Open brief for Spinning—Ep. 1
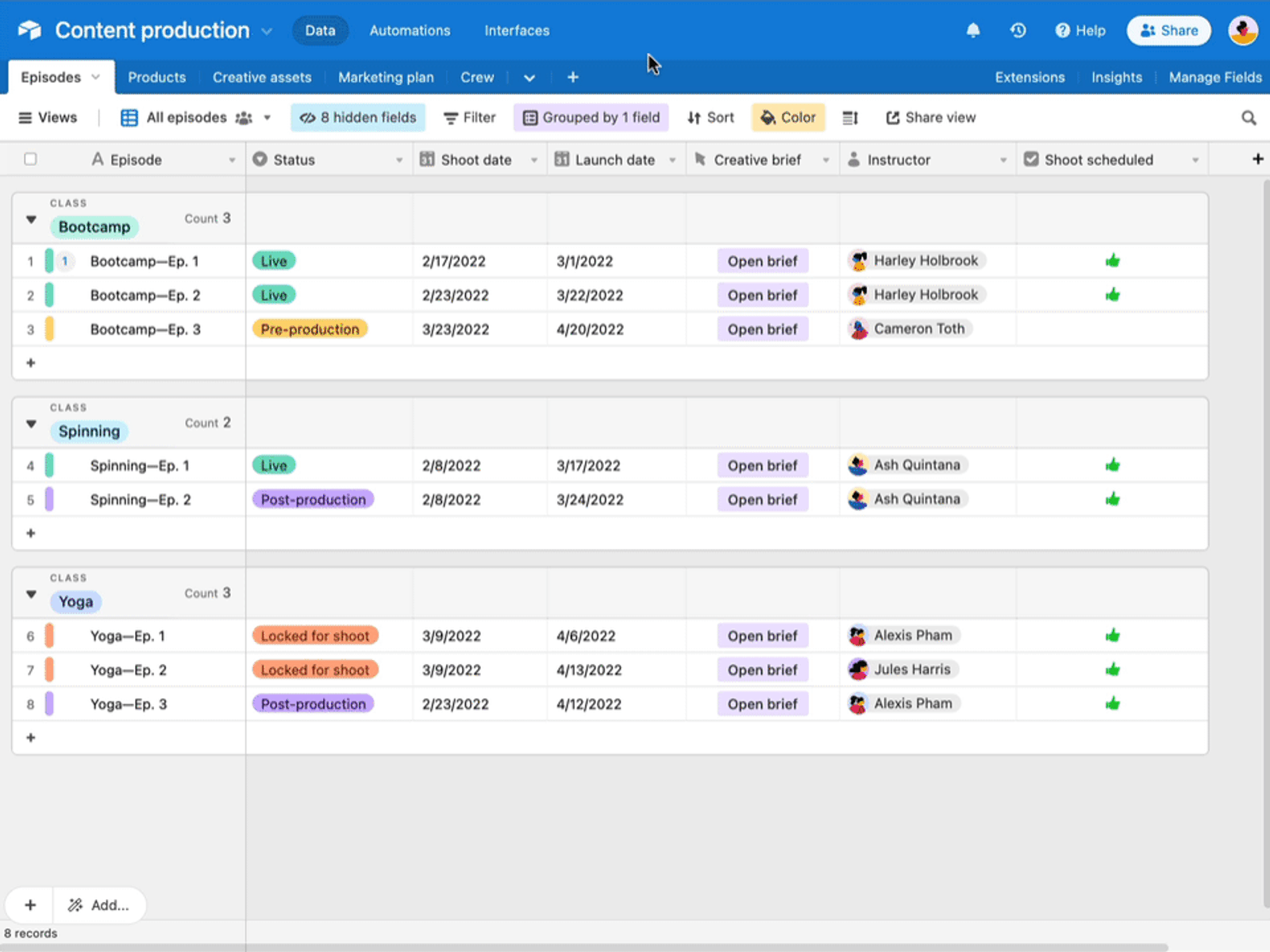 click(x=762, y=466)
